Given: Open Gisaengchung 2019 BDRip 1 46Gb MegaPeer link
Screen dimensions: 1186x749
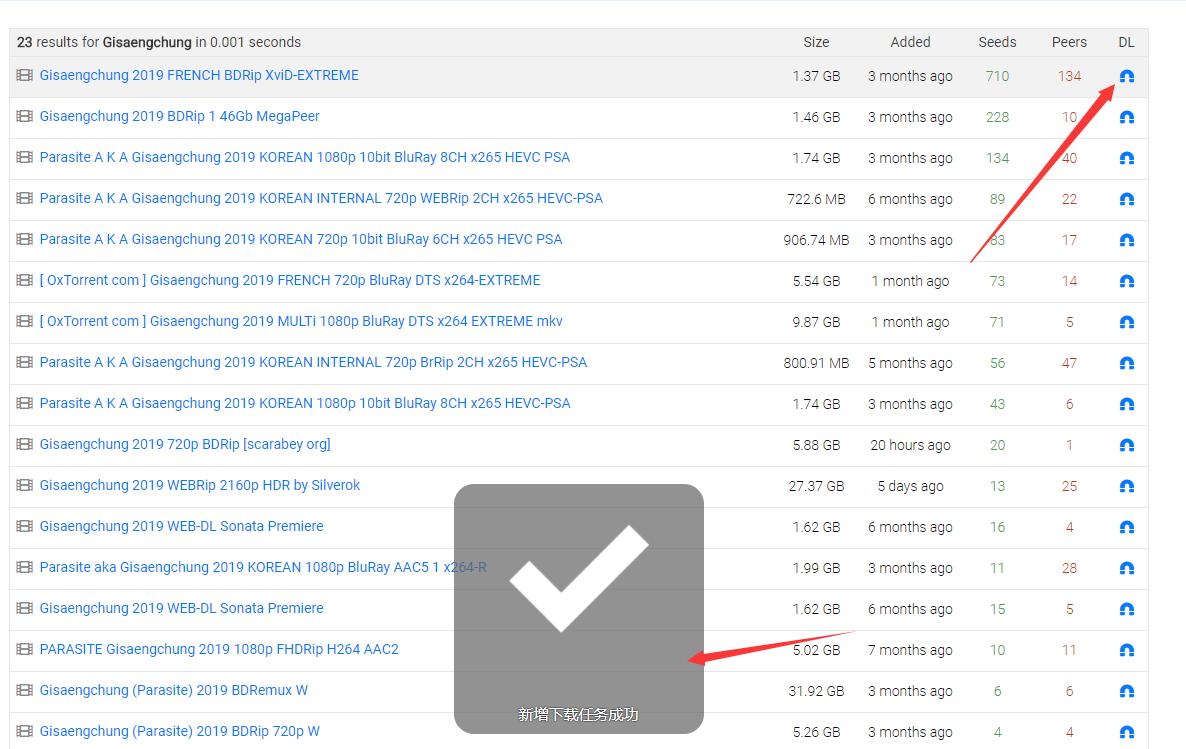Looking at the screenshot, I should click(x=179, y=116).
